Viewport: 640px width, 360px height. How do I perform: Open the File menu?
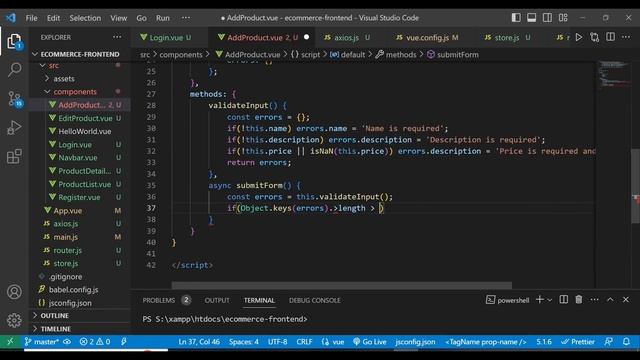[x=31, y=18]
